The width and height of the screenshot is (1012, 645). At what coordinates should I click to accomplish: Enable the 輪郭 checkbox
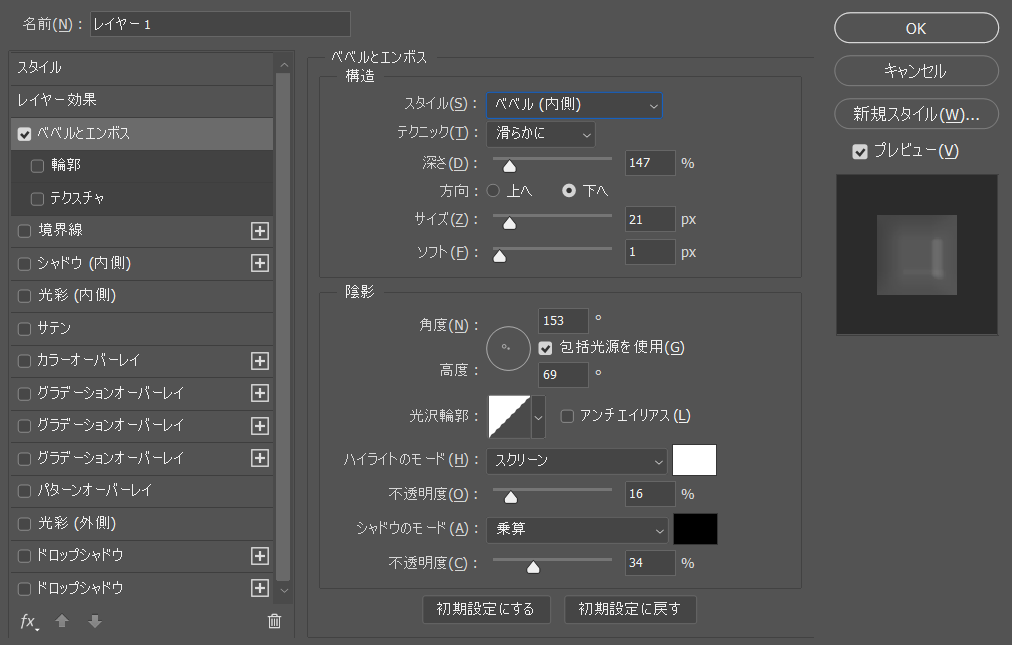38,166
